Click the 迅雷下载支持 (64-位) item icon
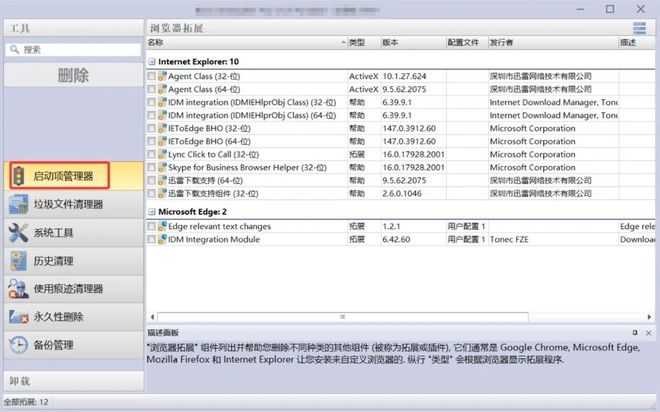This screenshot has height=412, width=660. point(162,181)
